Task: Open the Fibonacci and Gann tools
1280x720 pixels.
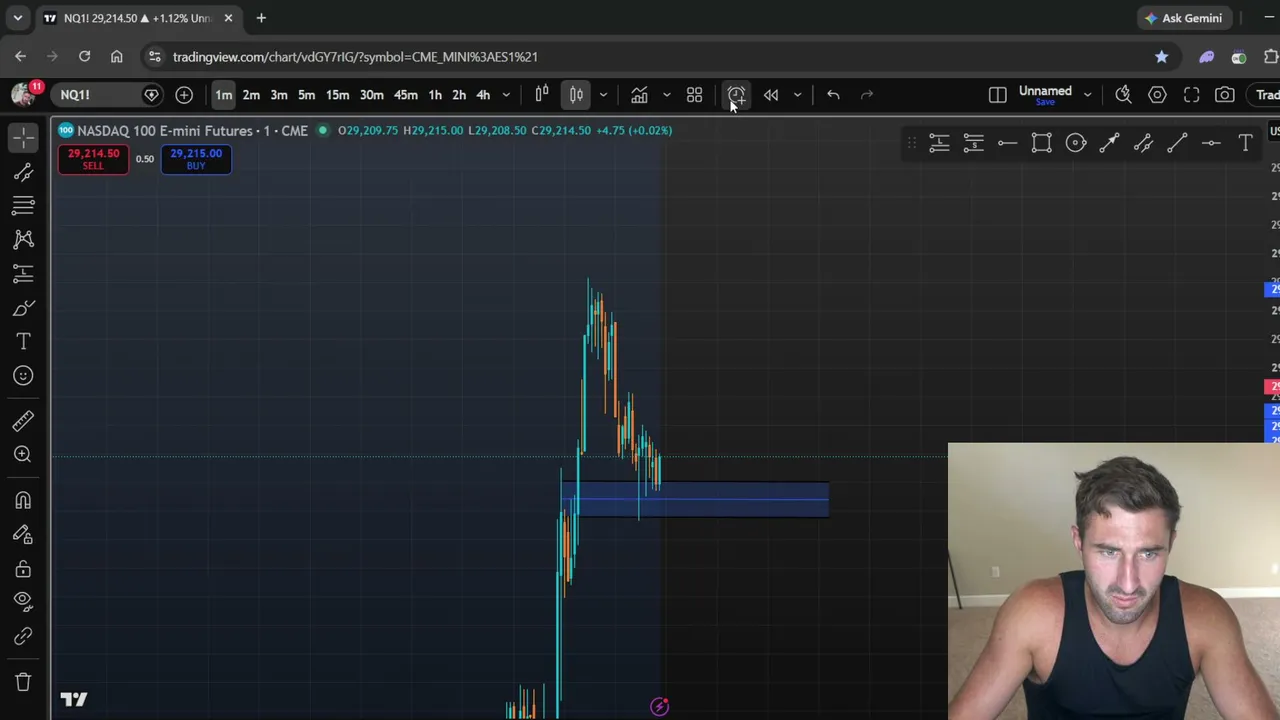Action: coord(23,206)
